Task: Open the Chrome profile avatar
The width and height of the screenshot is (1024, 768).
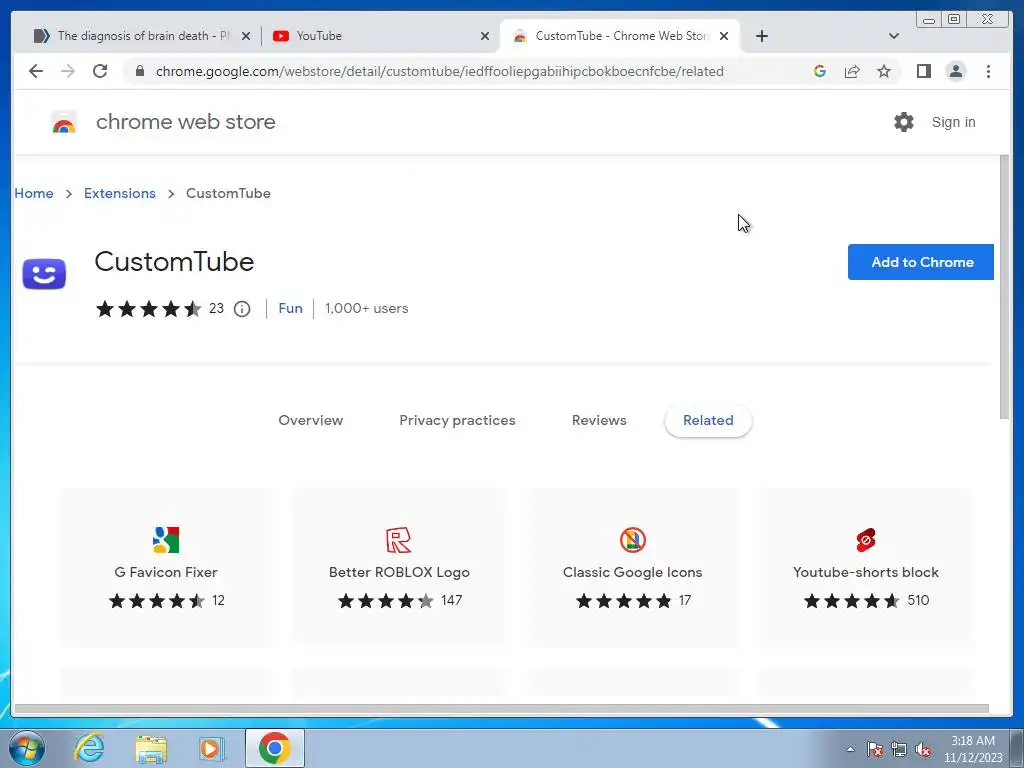Action: tap(955, 71)
